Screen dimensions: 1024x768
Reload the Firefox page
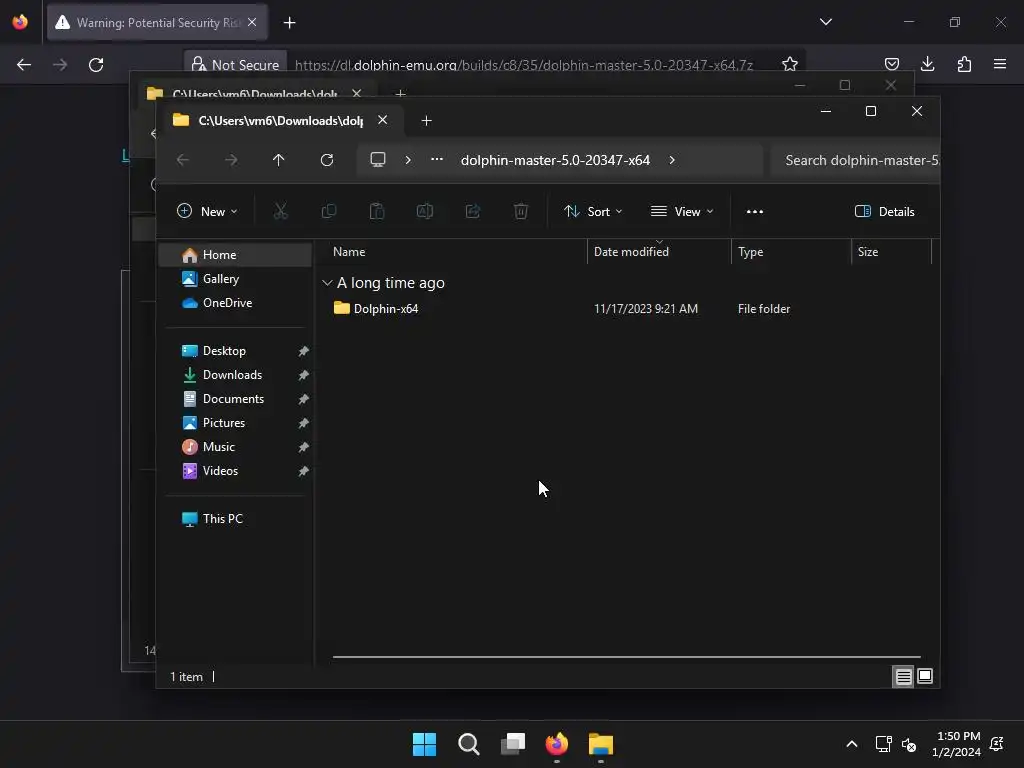point(96,65)
